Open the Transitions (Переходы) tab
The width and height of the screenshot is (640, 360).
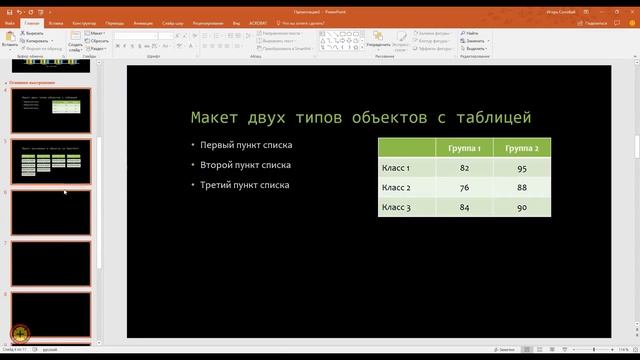[x=114, y=23]
